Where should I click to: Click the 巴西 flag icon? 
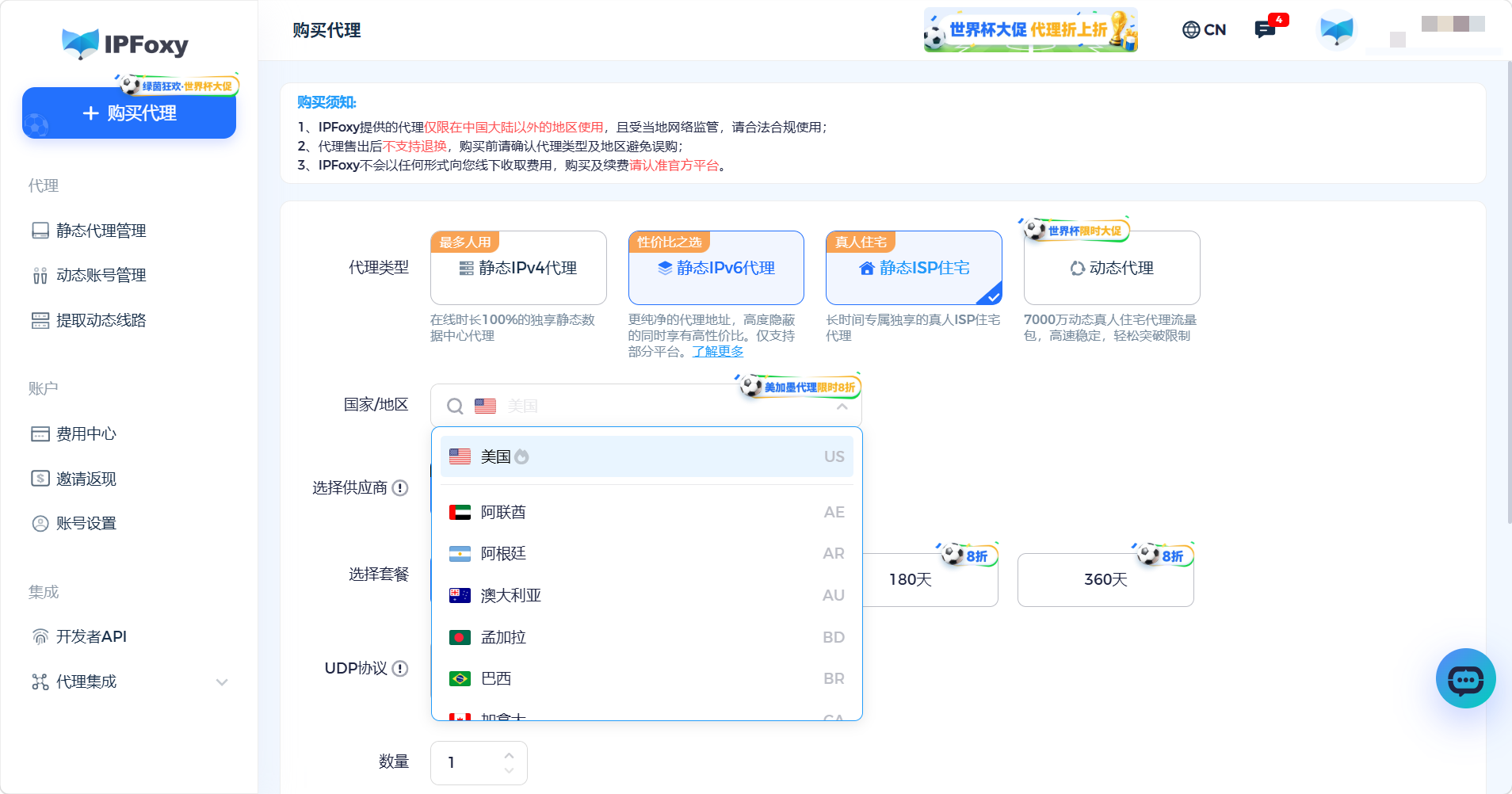coord(460,678)
